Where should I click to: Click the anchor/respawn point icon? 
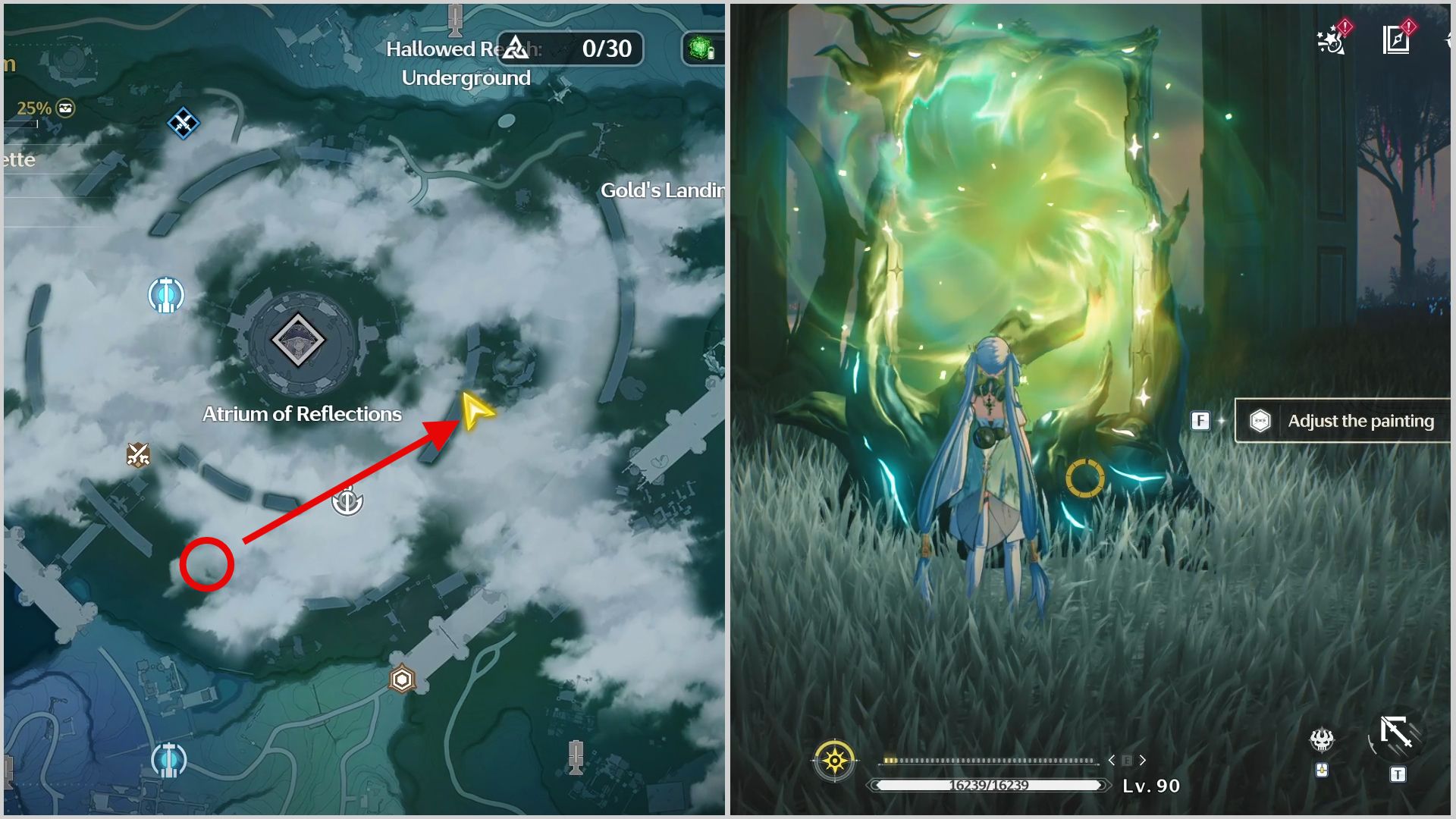346,500
